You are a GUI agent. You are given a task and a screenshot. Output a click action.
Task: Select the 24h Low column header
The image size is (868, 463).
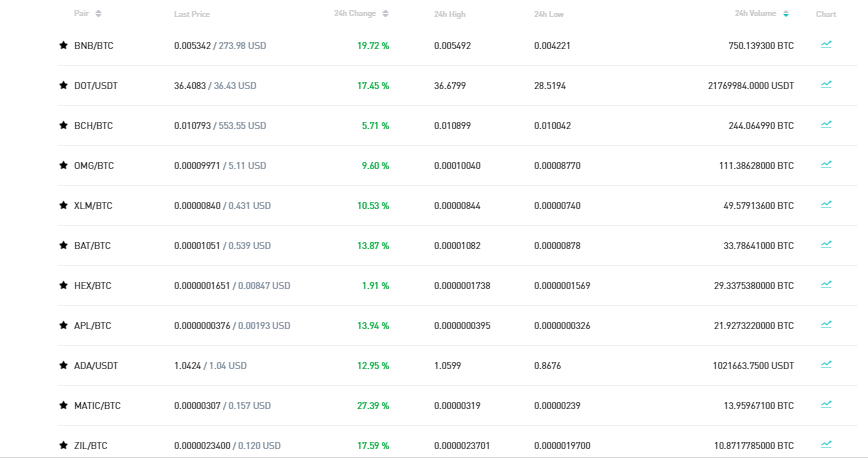click(549, 14)
